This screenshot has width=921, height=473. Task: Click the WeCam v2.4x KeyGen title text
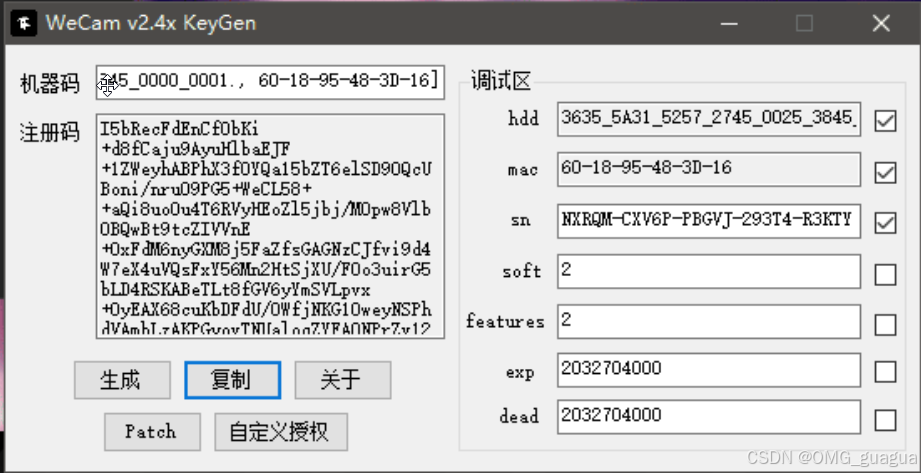[151, 23]
